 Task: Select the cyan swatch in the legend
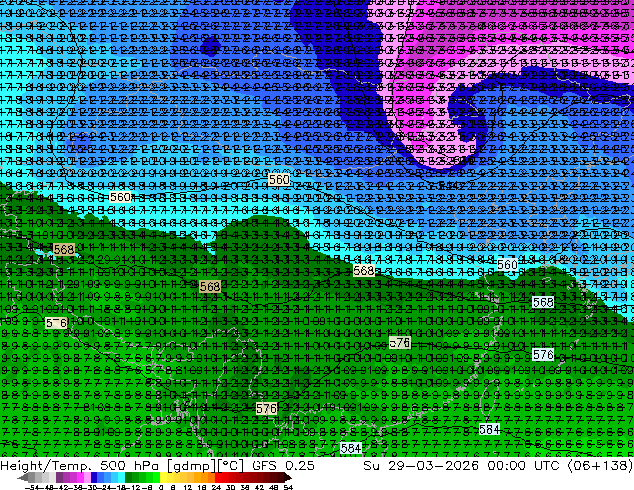tap(121, 477)
